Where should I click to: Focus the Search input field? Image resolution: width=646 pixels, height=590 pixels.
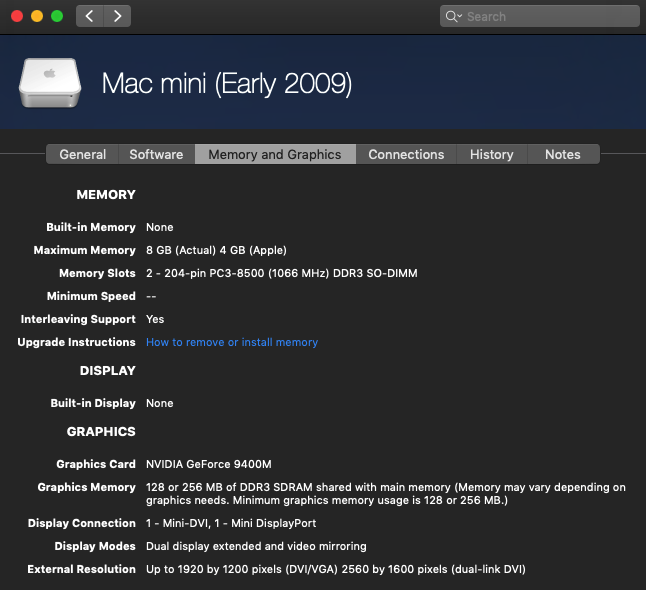click(540, 16)
